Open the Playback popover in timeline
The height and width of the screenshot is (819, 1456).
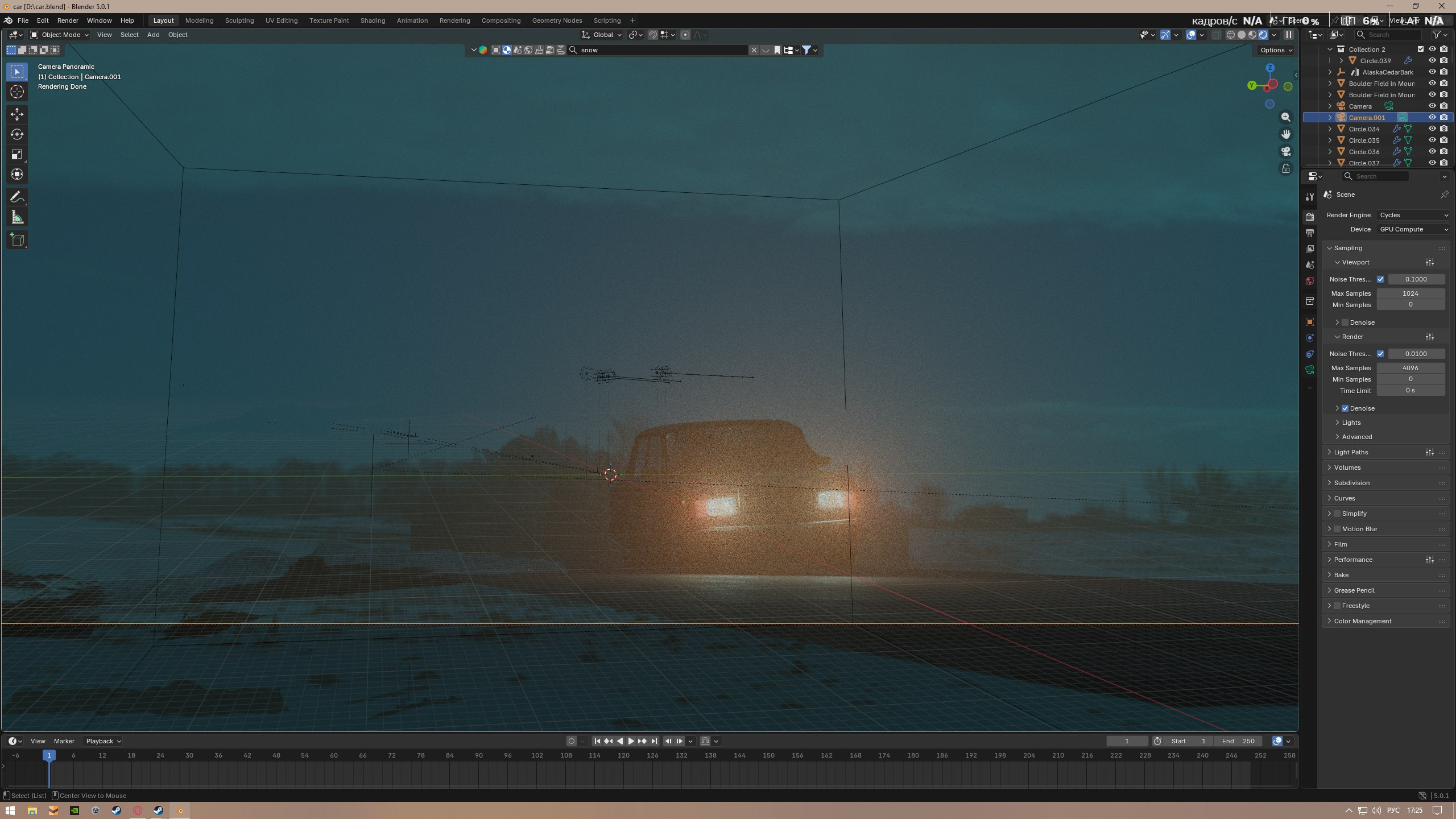pos(103,741)
